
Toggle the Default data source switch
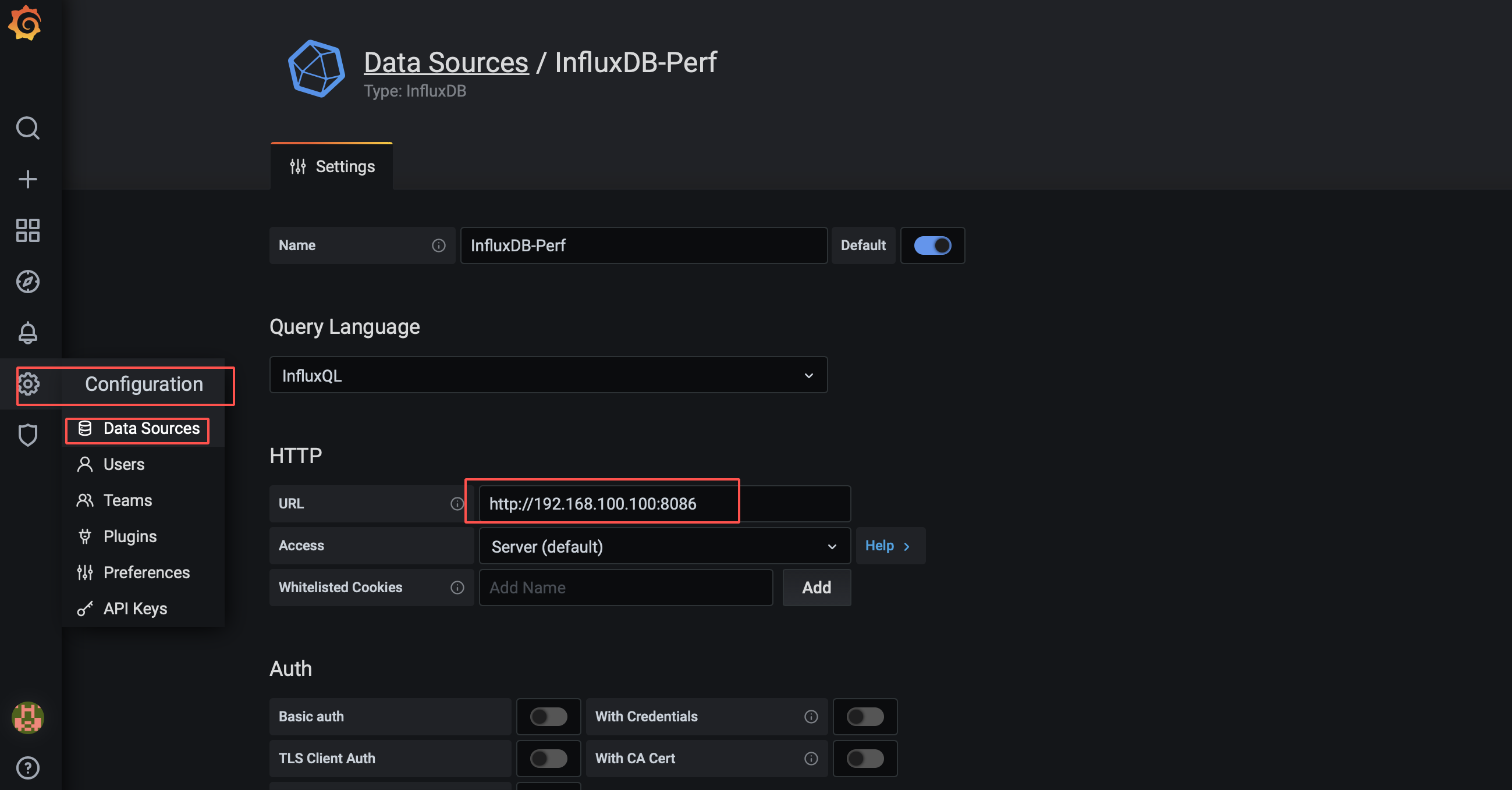coord(933,245)
